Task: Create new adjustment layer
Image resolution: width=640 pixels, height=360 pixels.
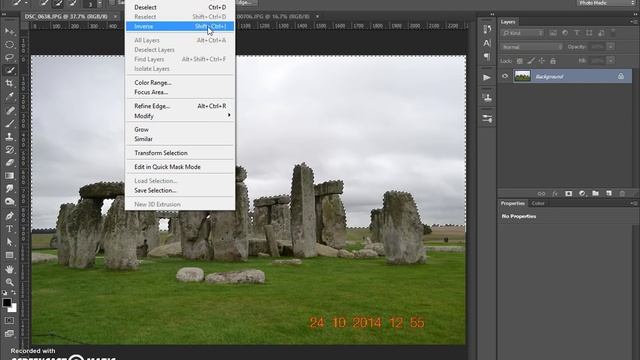Action: click(582, 193)
